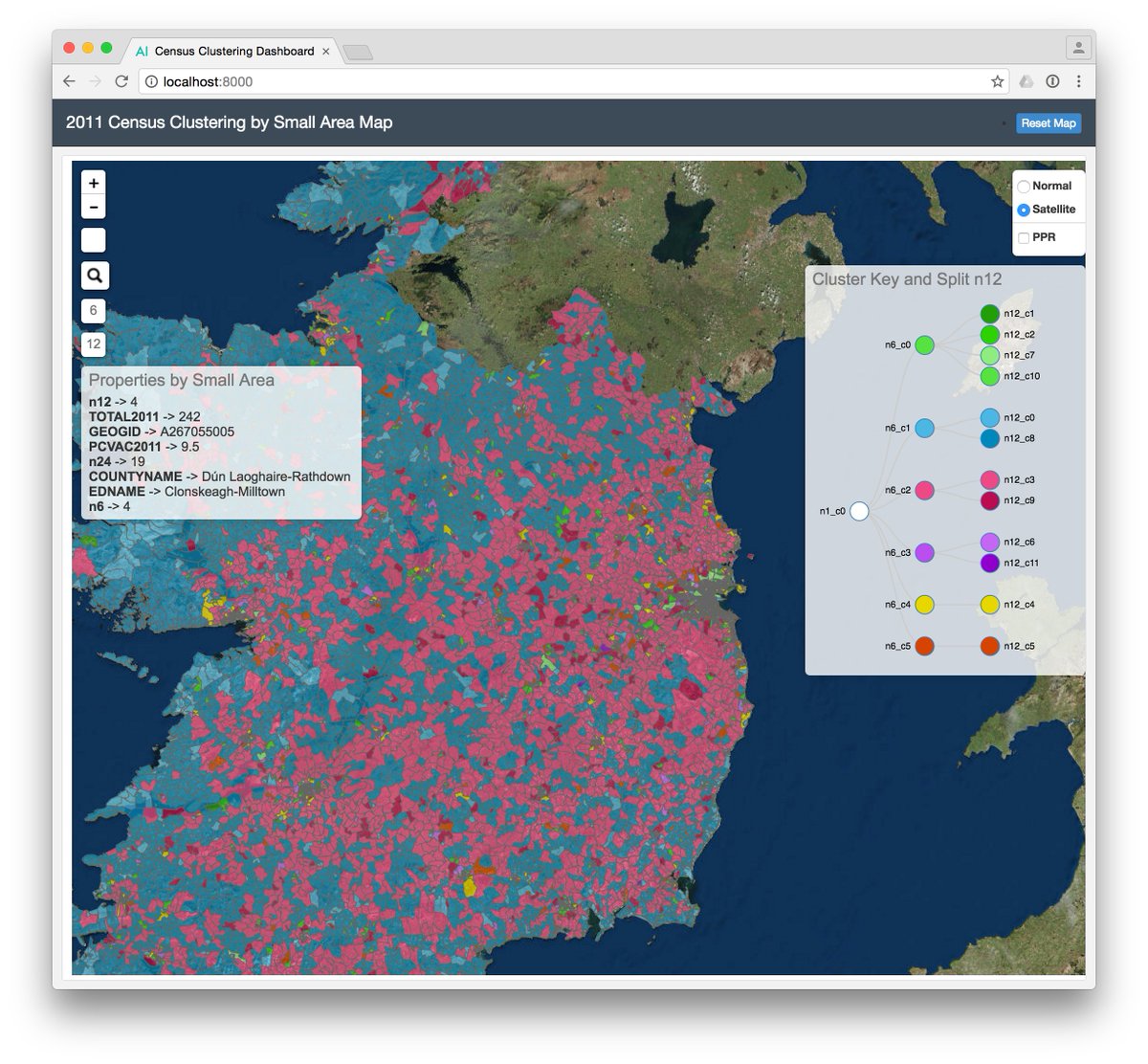The image size is (1148, 1064).
Task: Open the map search magnifier tool
Action: tap(94, 276)
